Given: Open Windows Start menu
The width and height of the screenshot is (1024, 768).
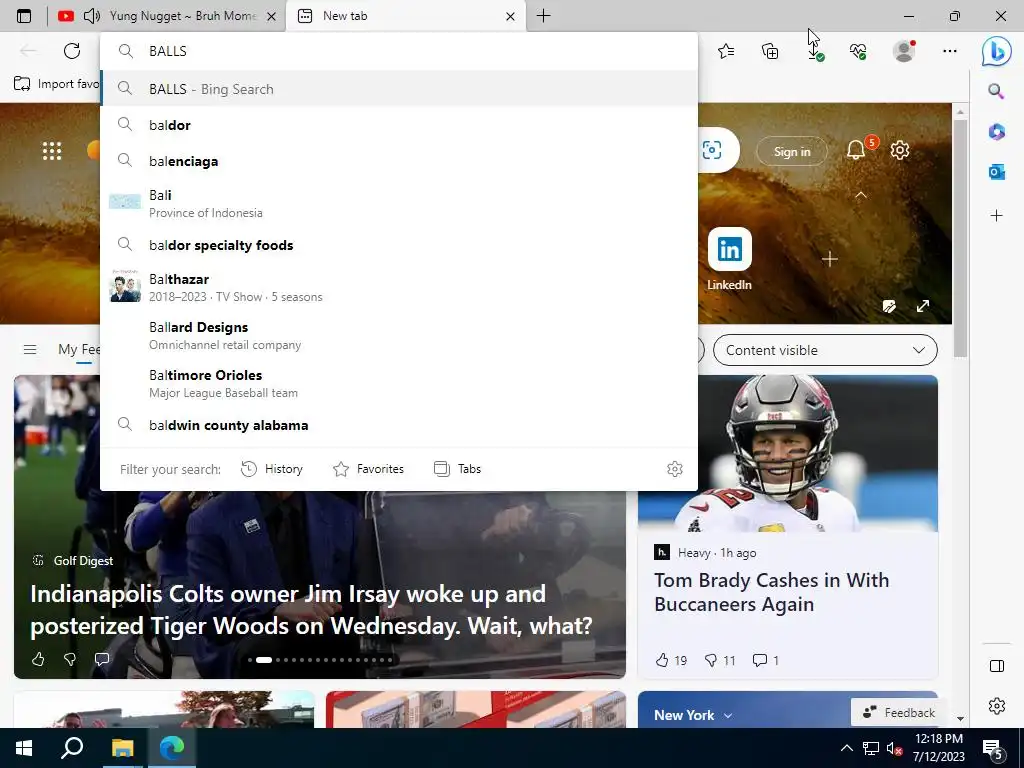Looking at the screenshot, I should point(24,748).
